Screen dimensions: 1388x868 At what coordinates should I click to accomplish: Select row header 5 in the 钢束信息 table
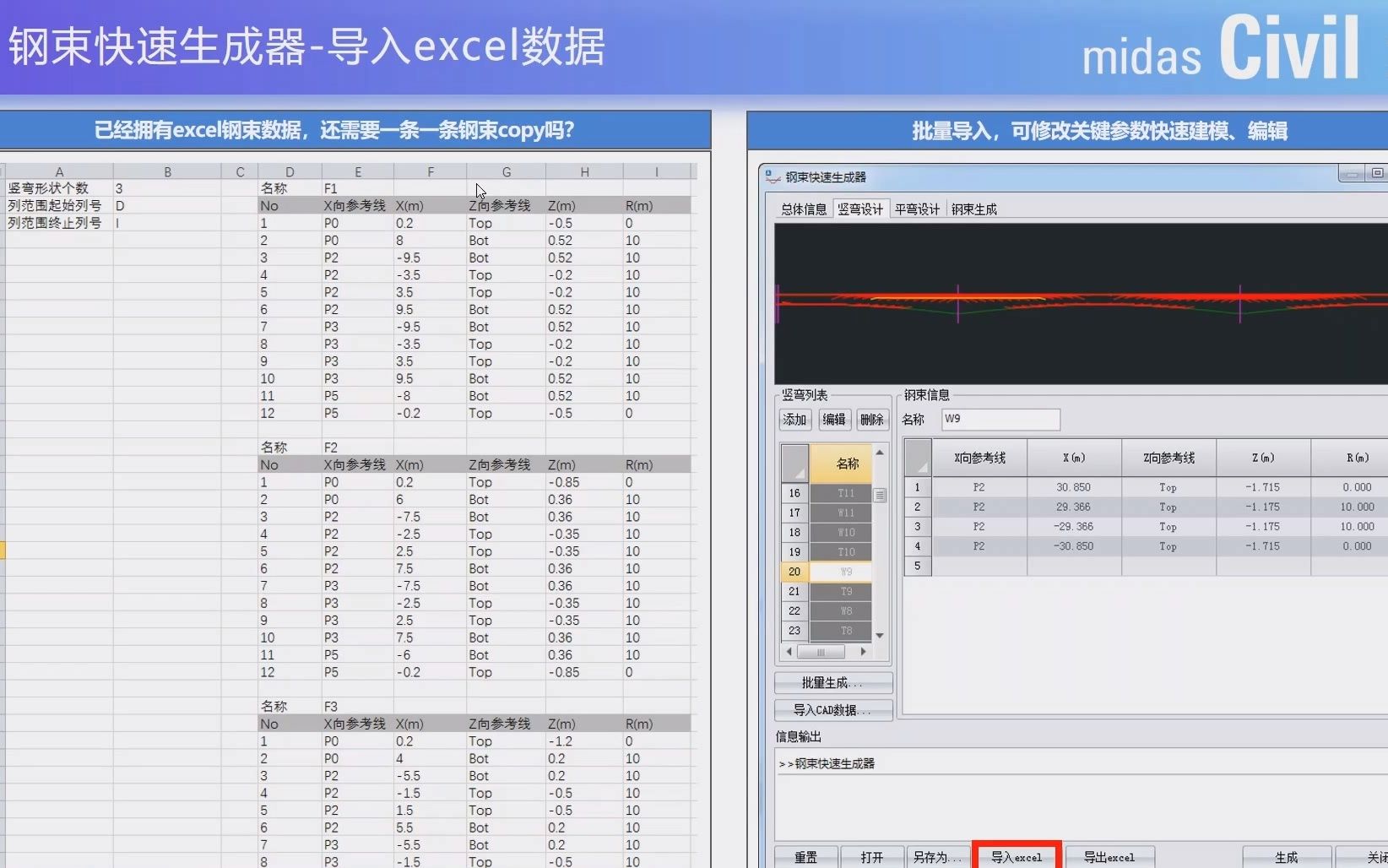(x=918, y=566)
